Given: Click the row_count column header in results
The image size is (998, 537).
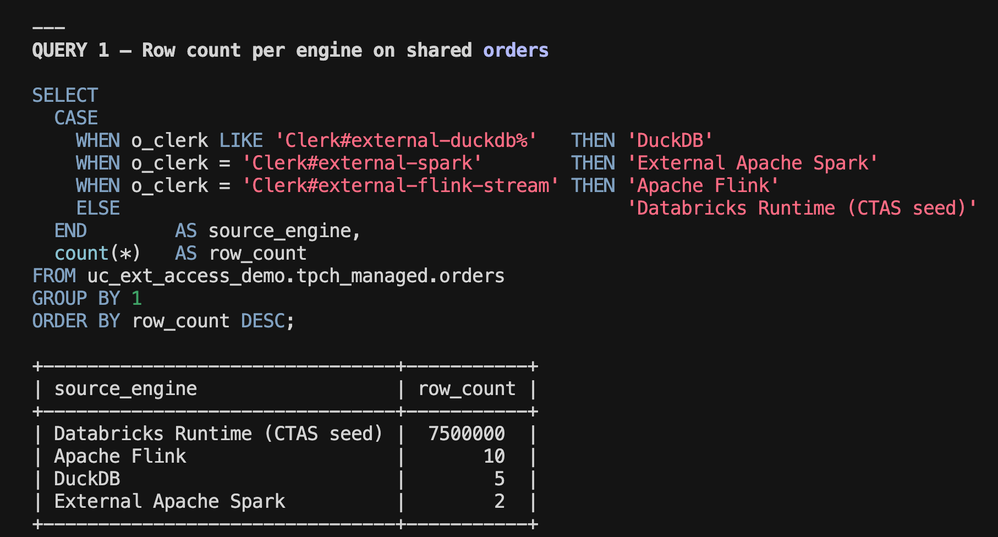Looking at the screenshot, I should pyautogui.click(x=467, y=389).
